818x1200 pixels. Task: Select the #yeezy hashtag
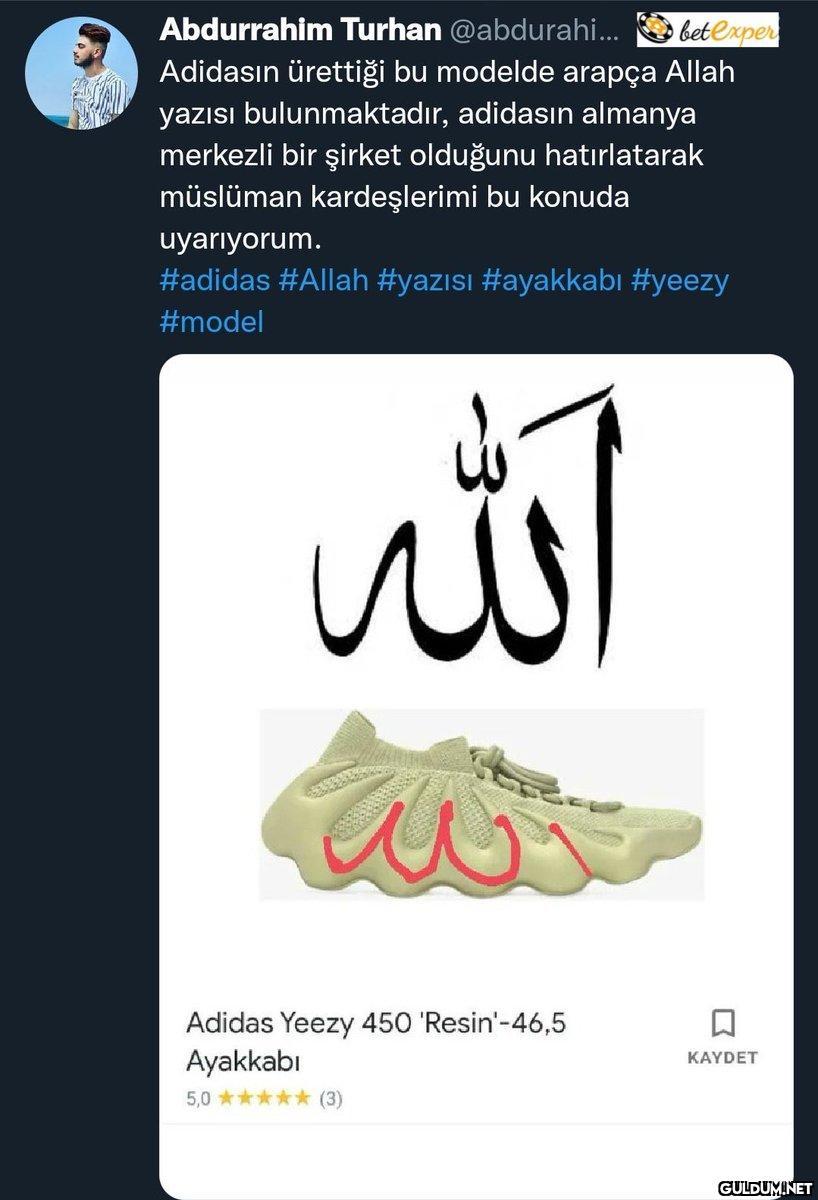680,279
